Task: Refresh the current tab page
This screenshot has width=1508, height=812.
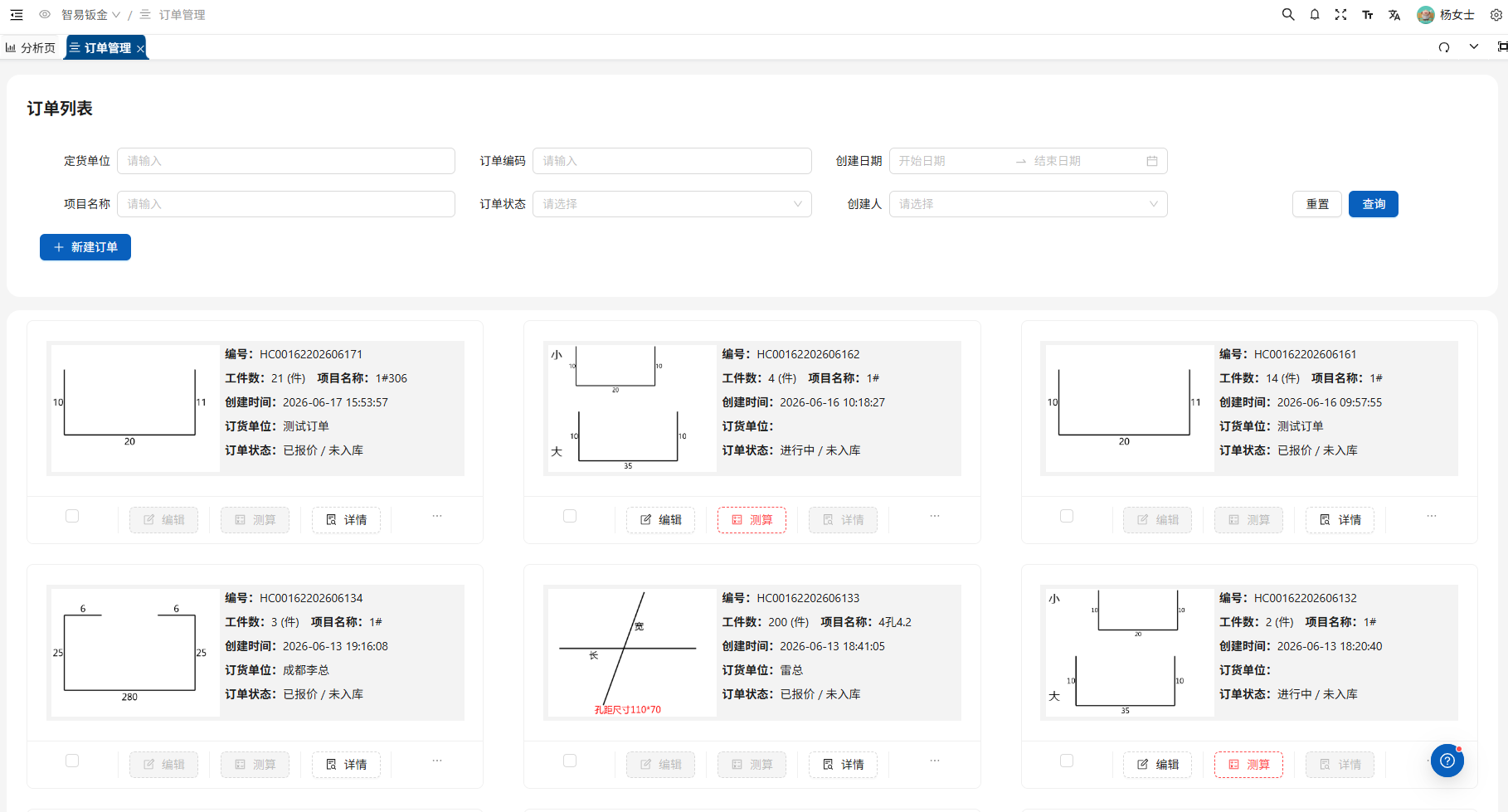Action: click(1444, 47)
